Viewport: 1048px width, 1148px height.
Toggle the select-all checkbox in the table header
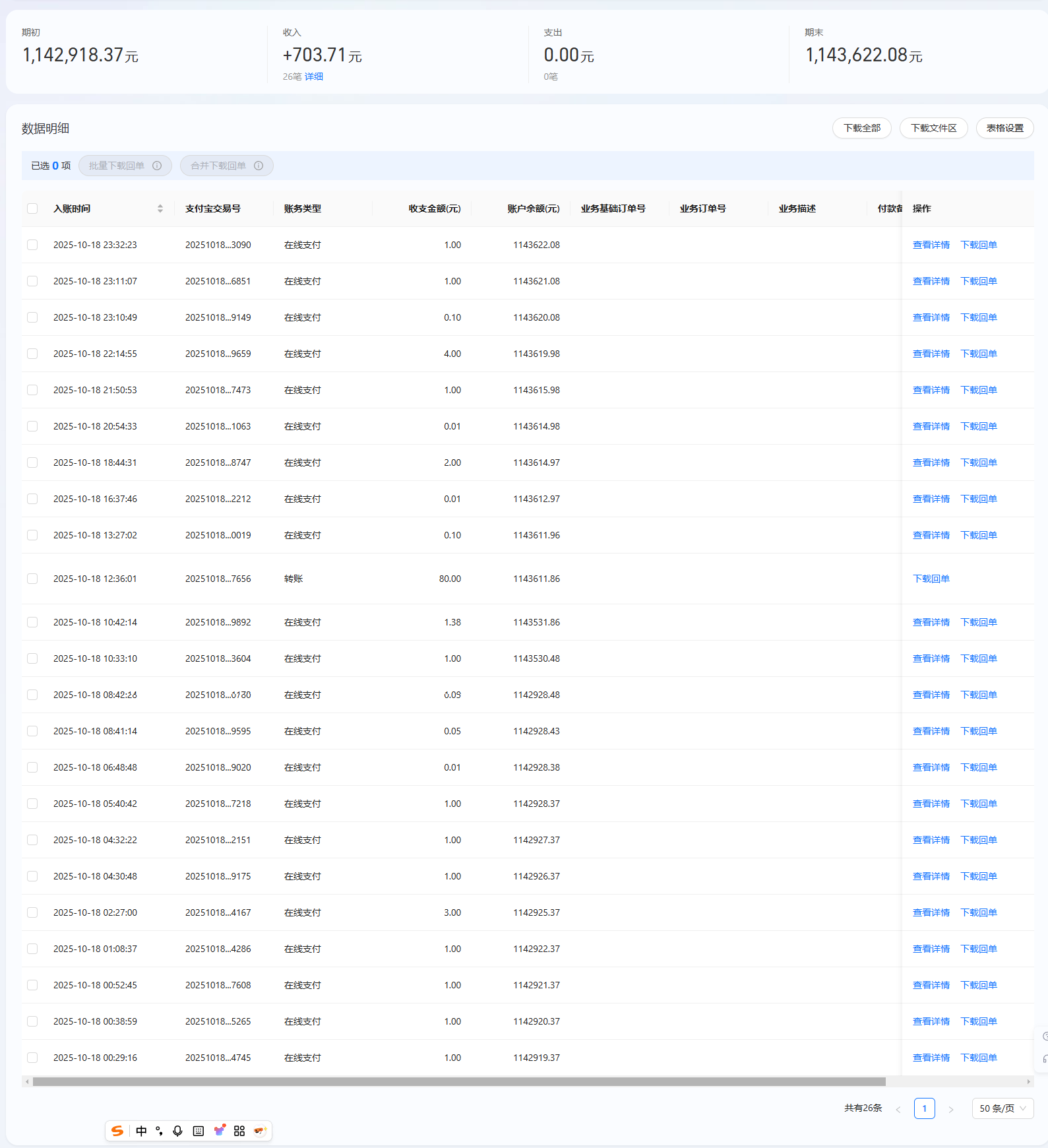pyautogui.click(x=32, y=208)
